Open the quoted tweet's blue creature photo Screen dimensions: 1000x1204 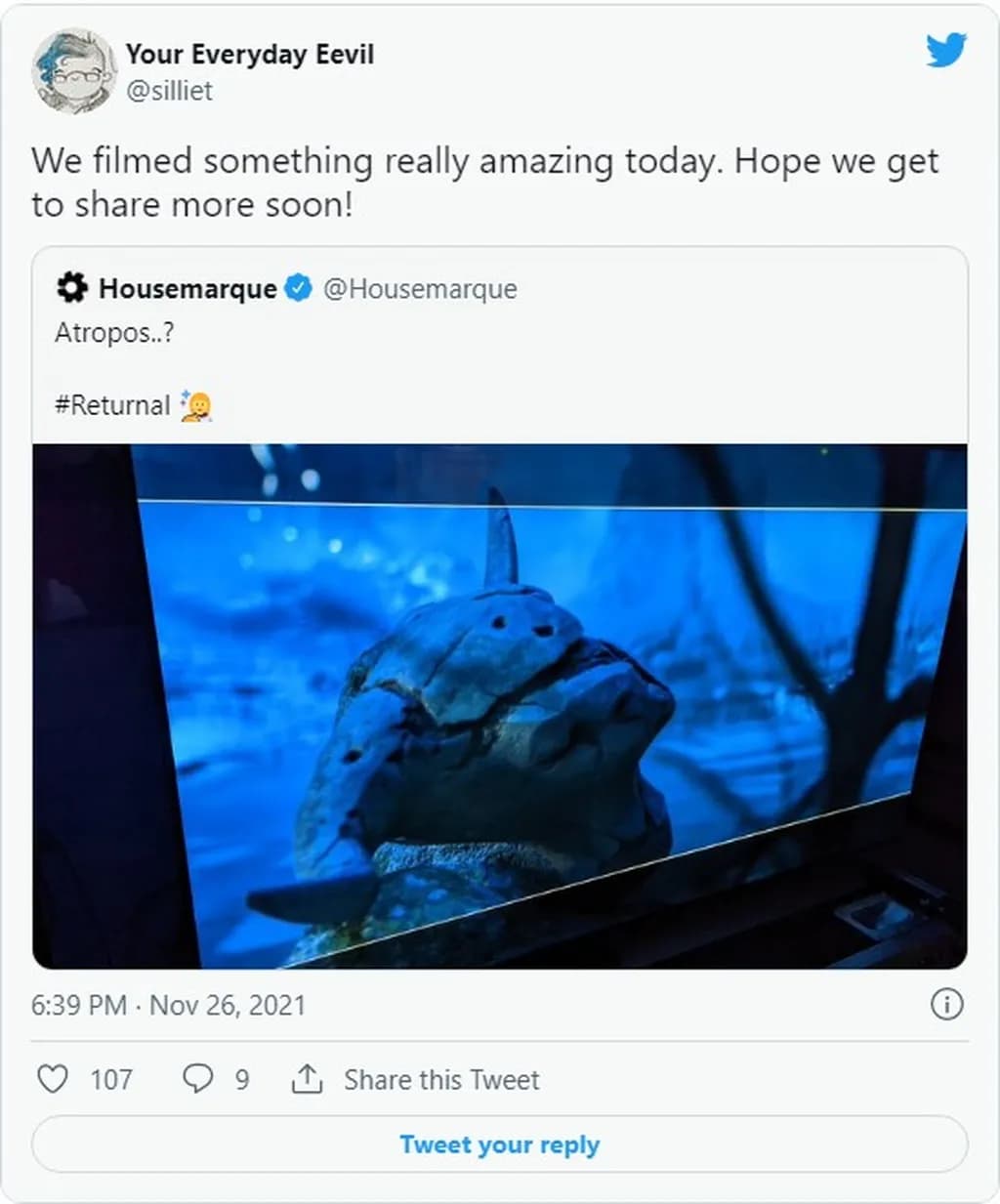(x=499, y=706)
